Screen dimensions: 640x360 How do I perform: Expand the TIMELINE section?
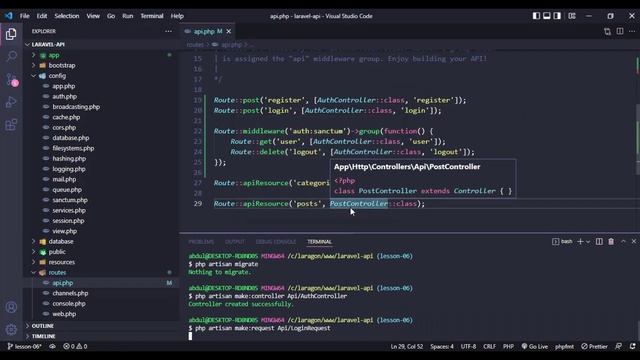pyautogui.click(x=101, y=336)
